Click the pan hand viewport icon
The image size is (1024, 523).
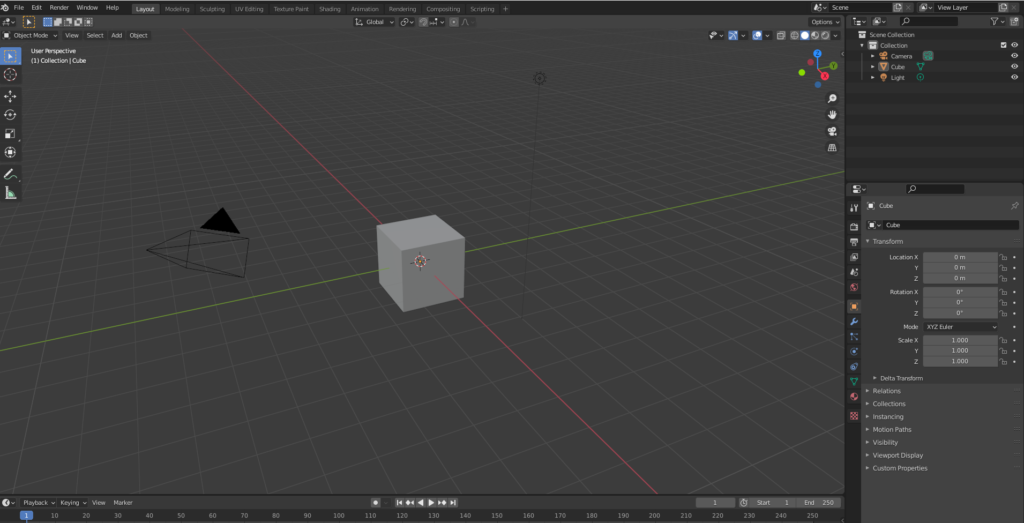[x=832, y=115]
